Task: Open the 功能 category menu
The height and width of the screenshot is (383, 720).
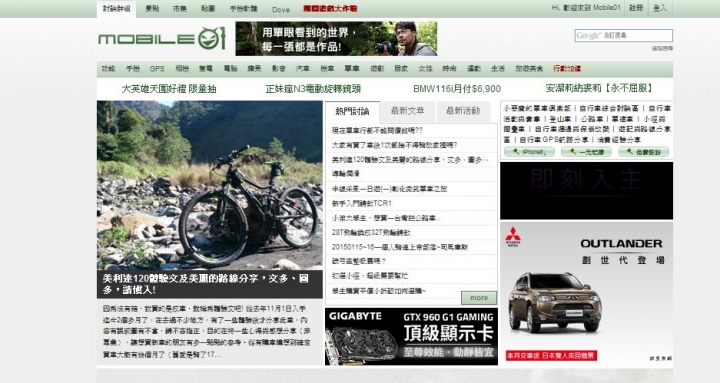Action: pos(108,68)
